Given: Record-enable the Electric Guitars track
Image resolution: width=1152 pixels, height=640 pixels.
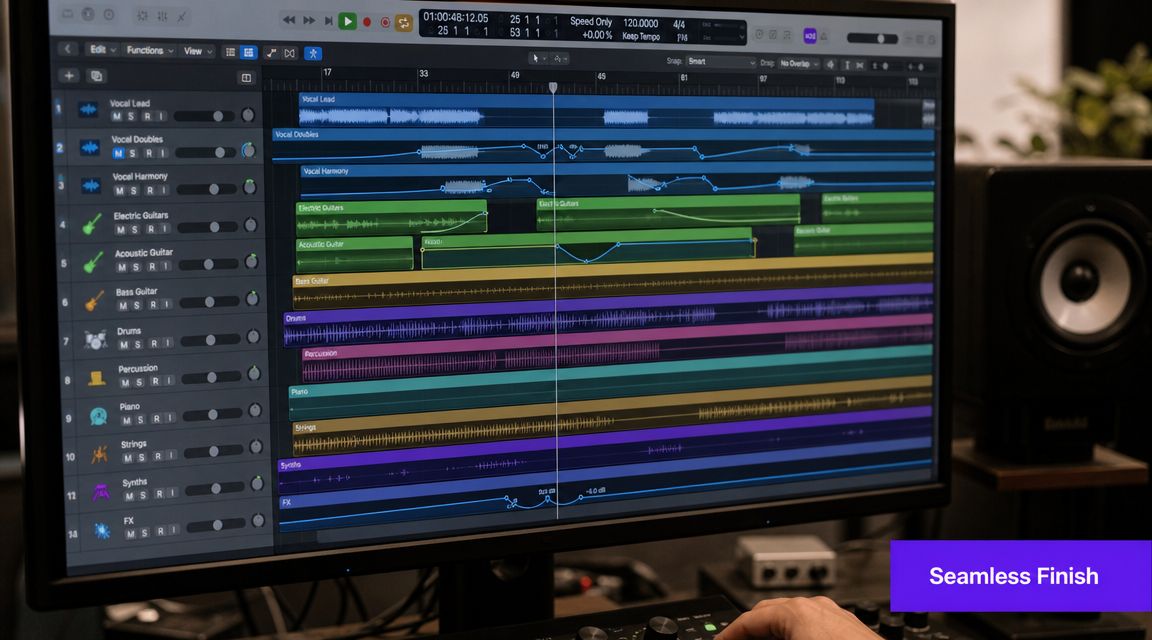Looking at the screenshot, I should (x=151, y=229).
